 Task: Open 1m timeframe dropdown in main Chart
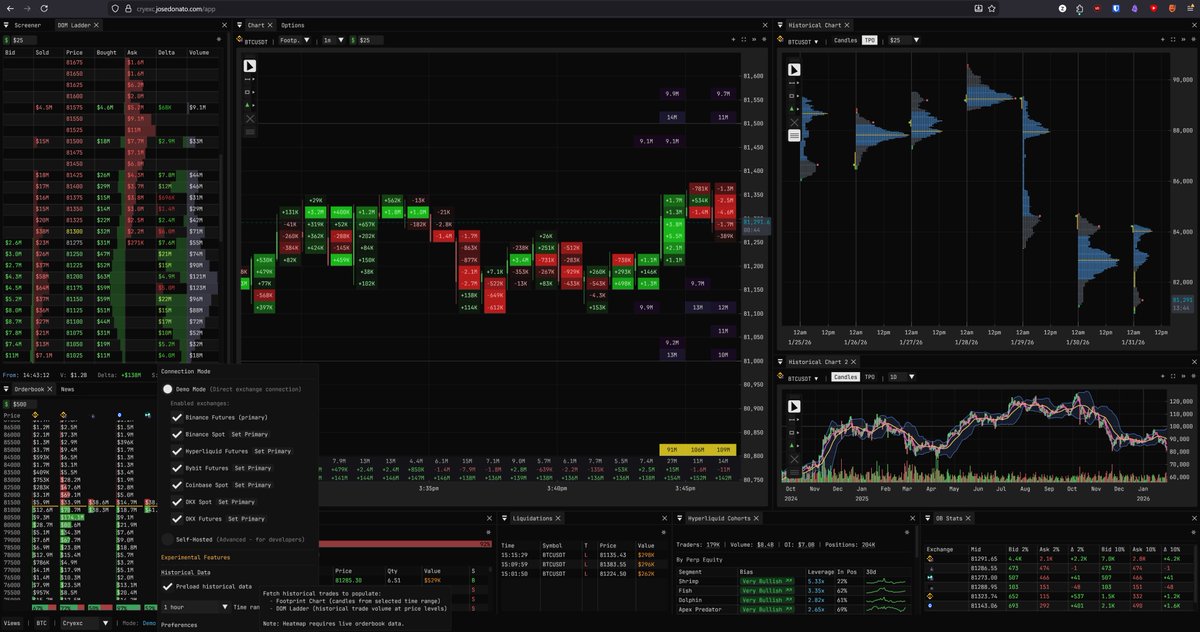pos(333,41)
